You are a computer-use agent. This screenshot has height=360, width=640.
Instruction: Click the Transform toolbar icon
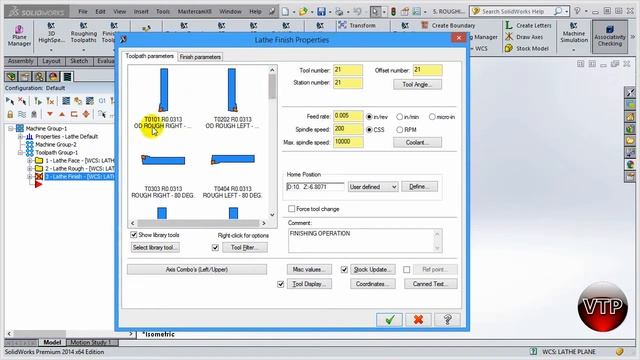click(x=342, y=25)
